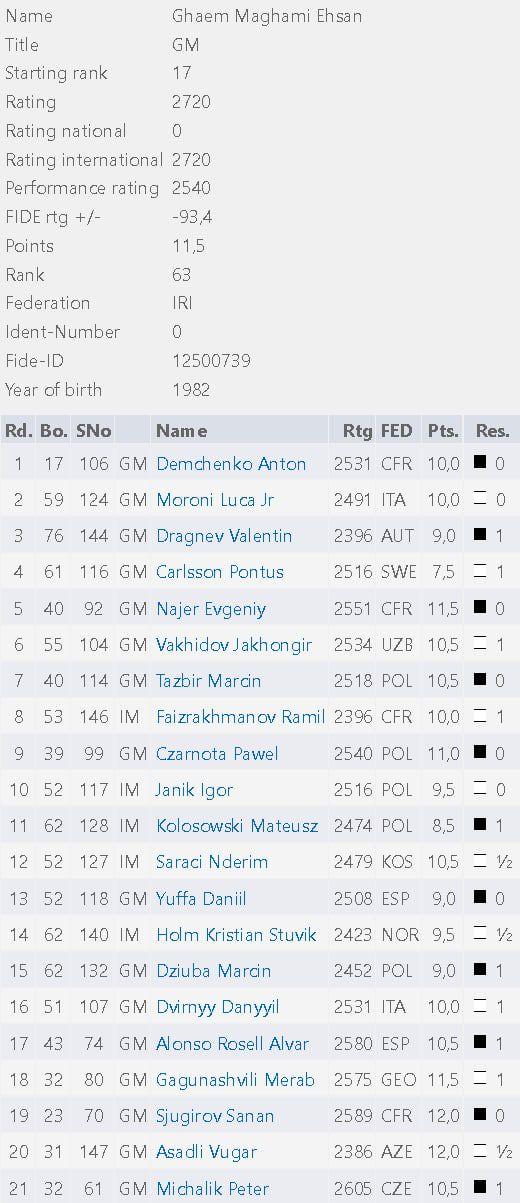Click white piece icon in round 2 result
520x1203 pixels.
480,499
